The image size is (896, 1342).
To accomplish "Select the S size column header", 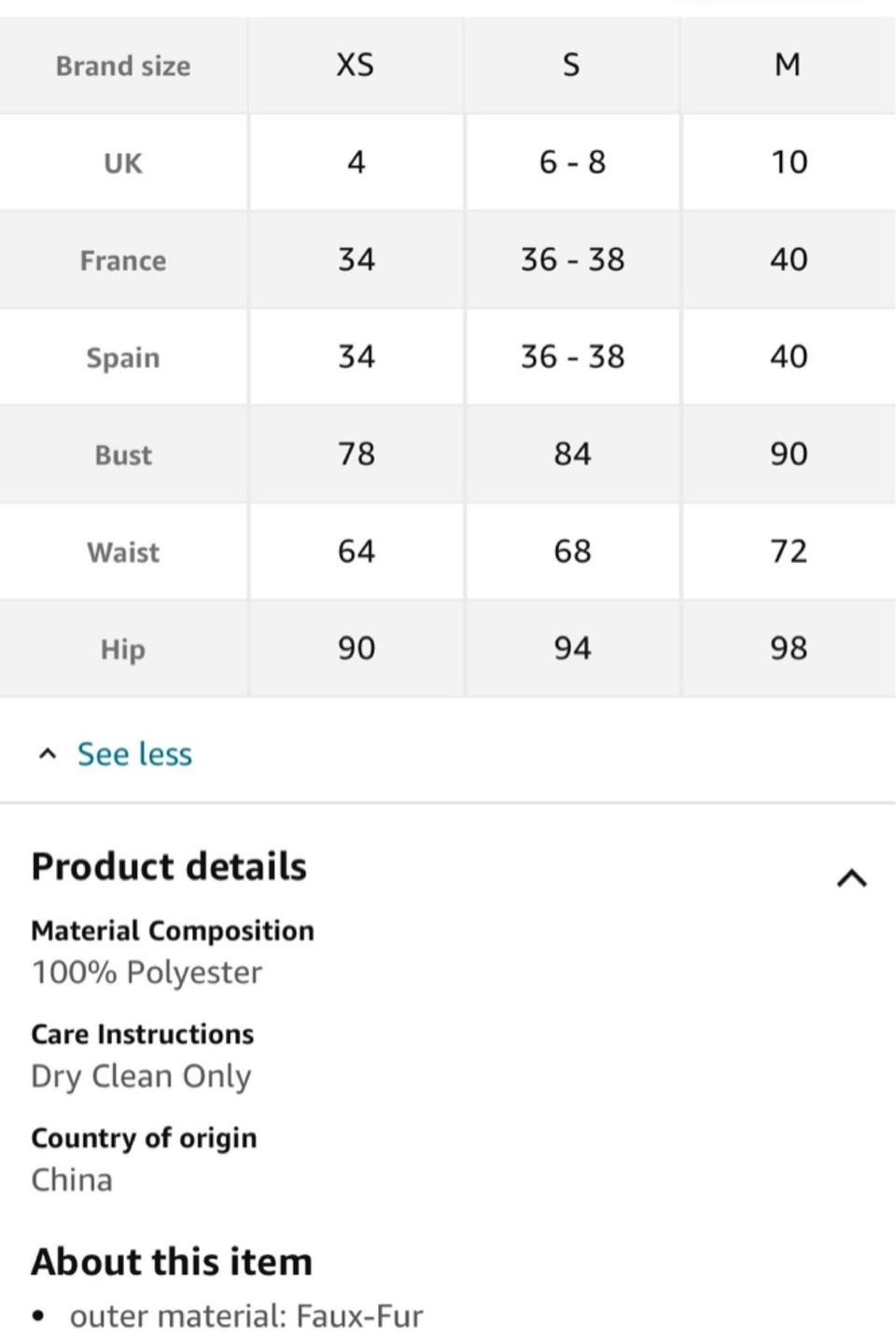I will (x=571, y=65).
